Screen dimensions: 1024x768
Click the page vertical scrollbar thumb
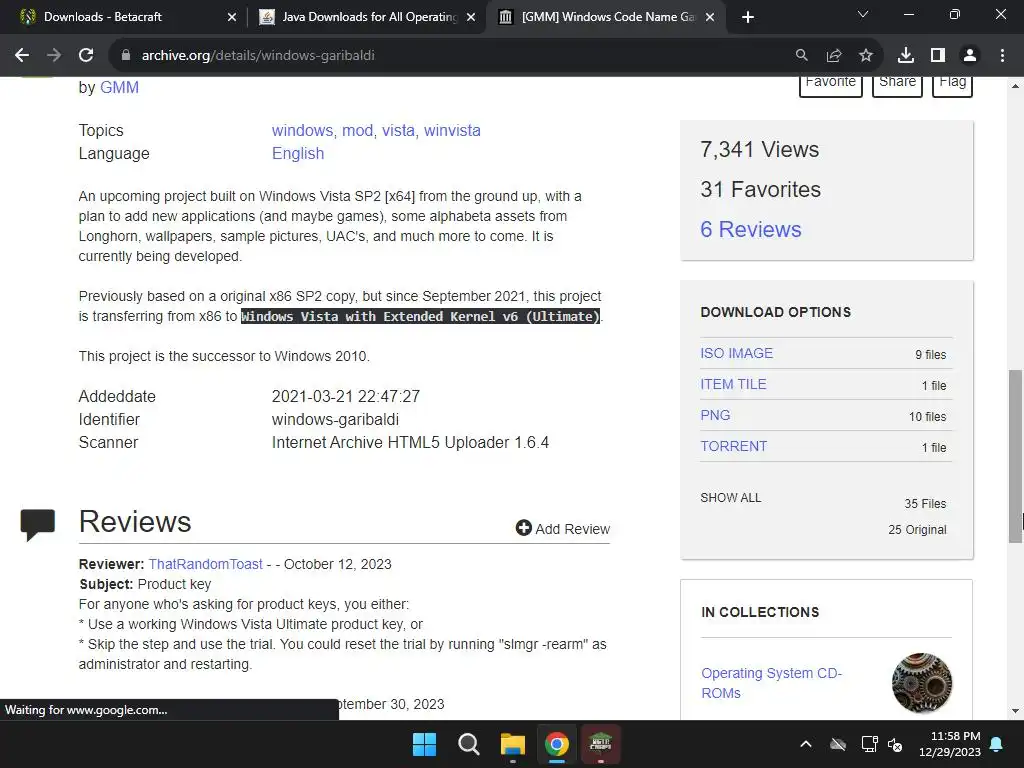1015,456
